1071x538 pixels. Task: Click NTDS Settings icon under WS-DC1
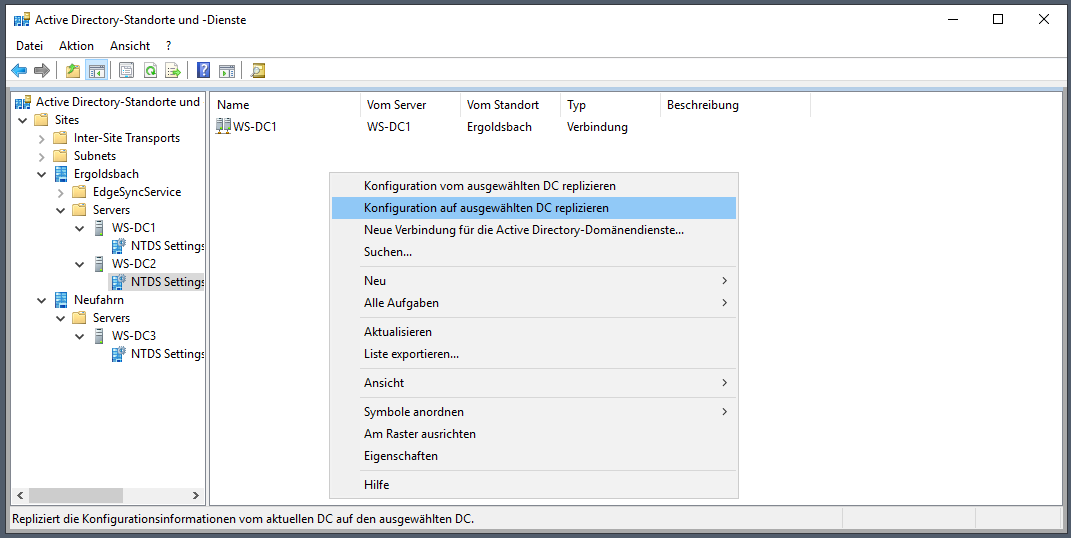[119, 246]
